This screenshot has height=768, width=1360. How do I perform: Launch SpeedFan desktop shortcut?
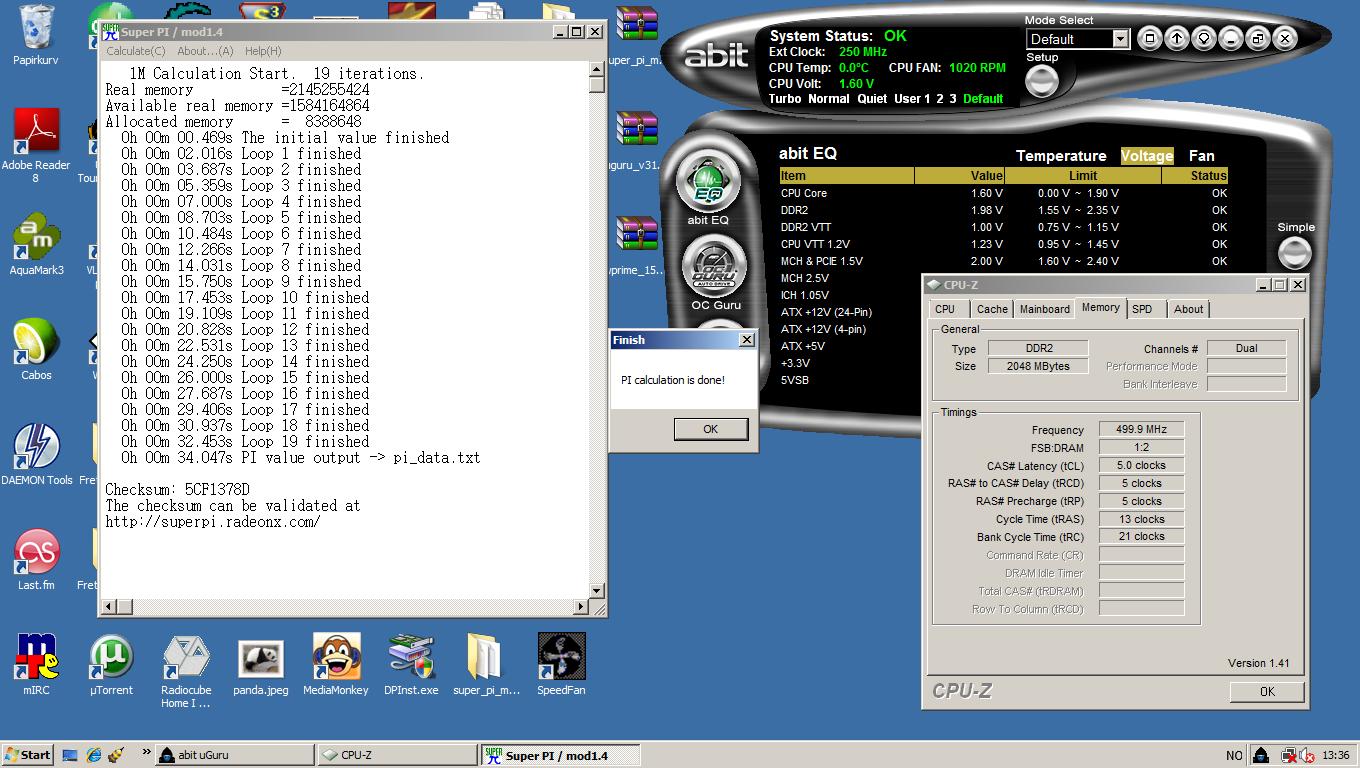[561, 665]
